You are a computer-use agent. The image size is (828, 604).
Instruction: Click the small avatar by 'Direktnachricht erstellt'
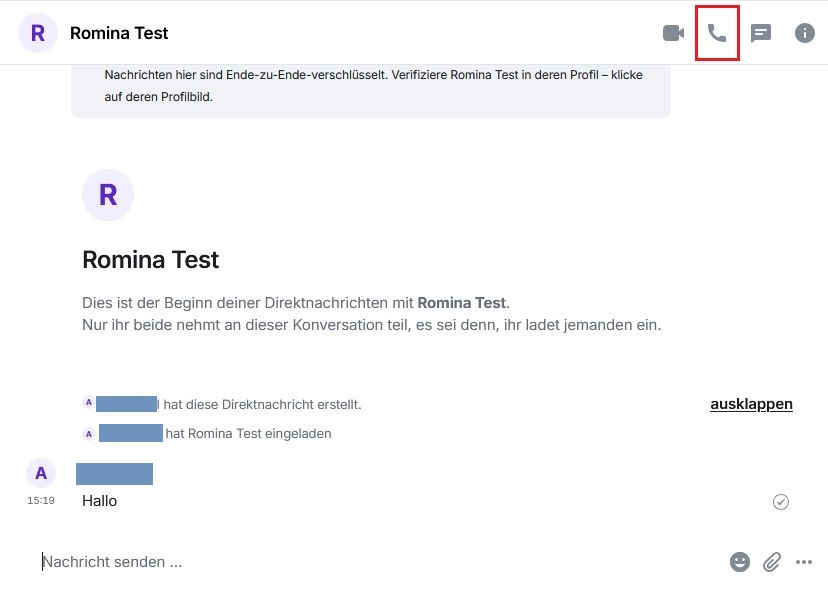click(89, 403)
